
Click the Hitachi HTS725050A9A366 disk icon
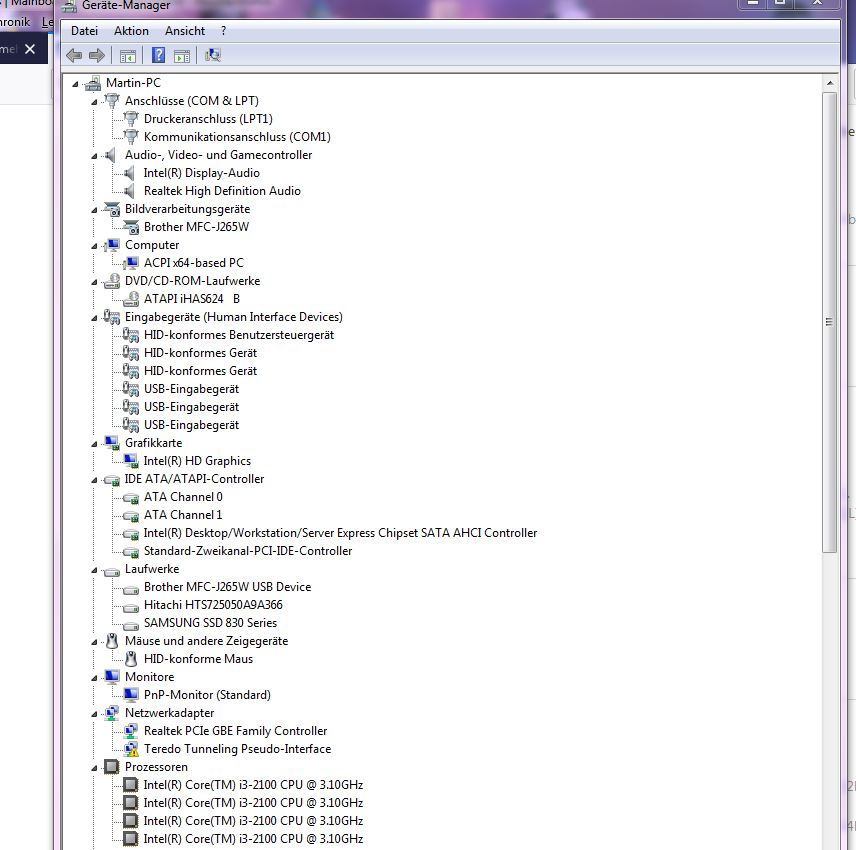pyautogui.click(x=131, y=606)
